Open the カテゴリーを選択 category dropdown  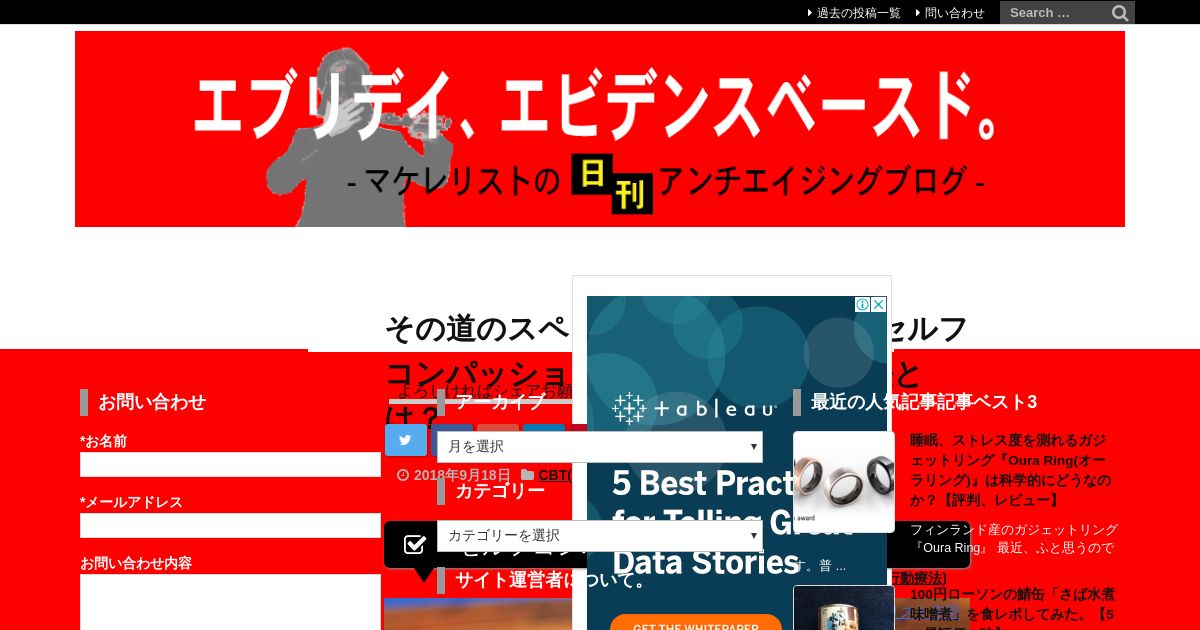[600, 536]
